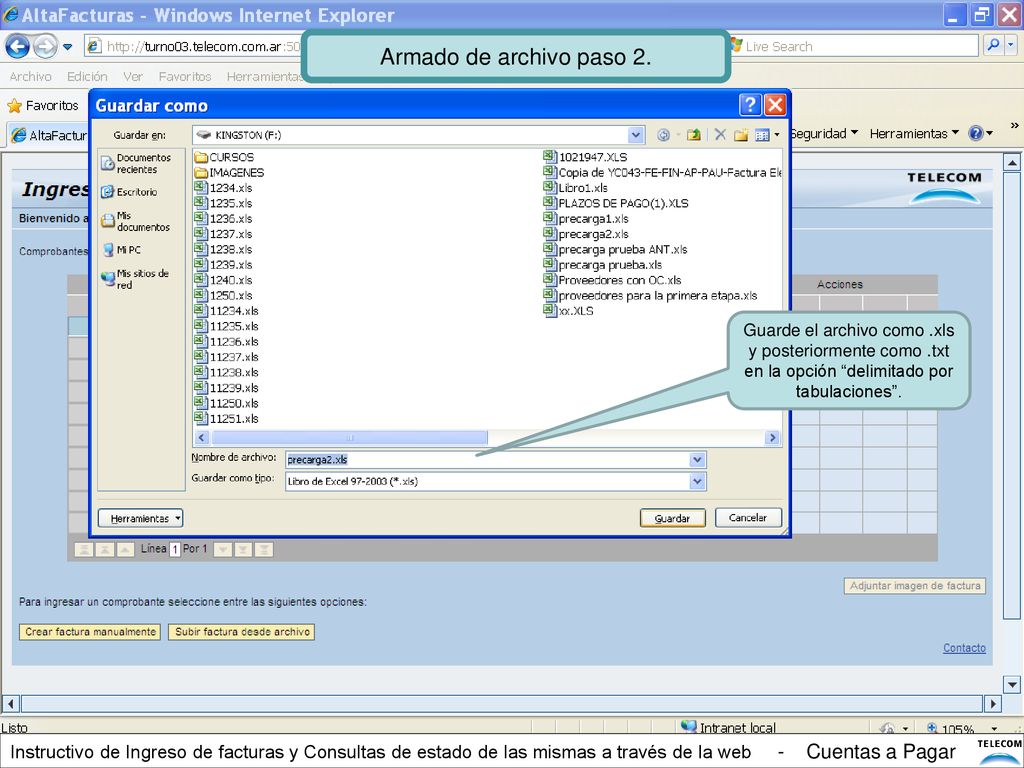
Task: Create a new folder icon
Action: click(741, 135)
